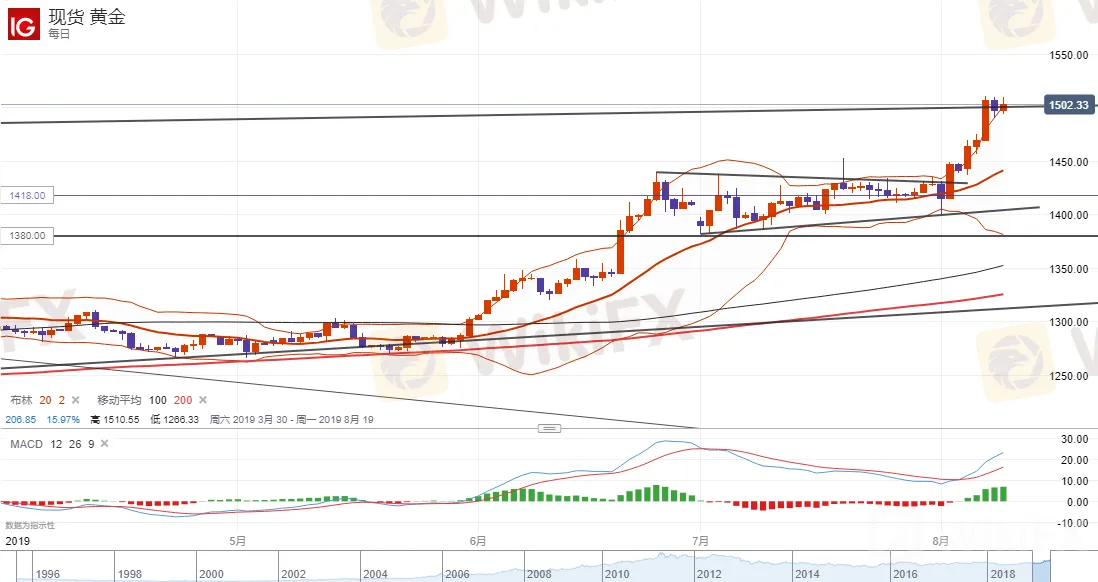Click the MACD axis value 0.00
The width and height of the screenshot is (1098, 582).
(1077, 502)
